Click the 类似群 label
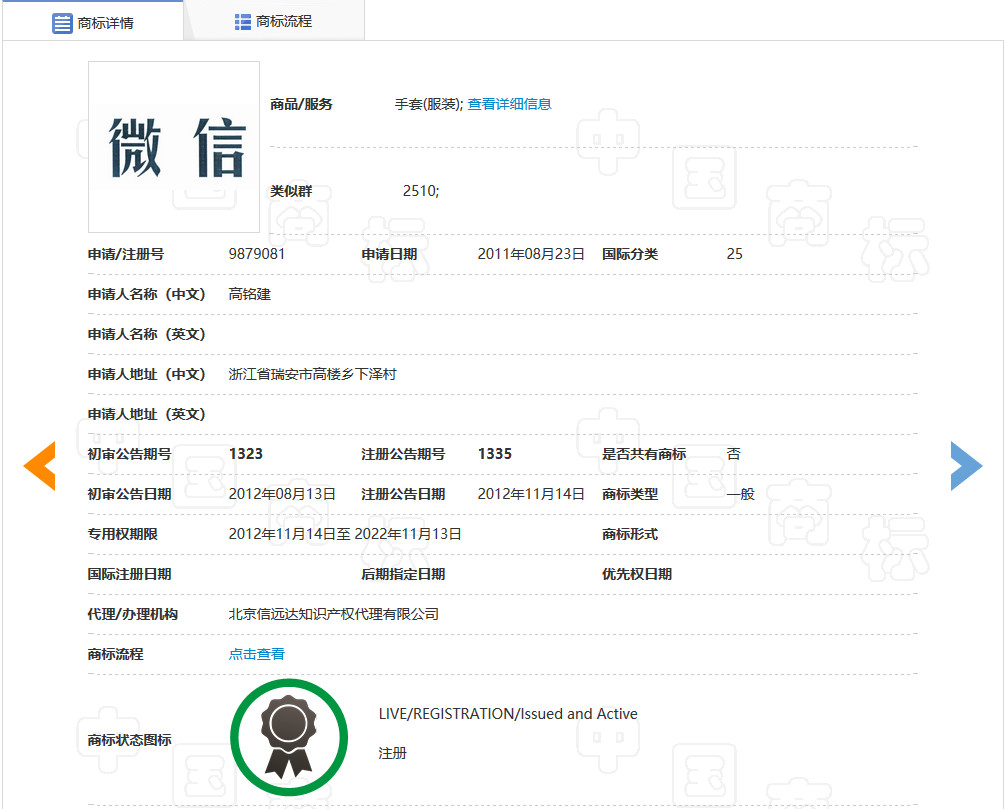The image size is (1006, 809). point(291,191)
